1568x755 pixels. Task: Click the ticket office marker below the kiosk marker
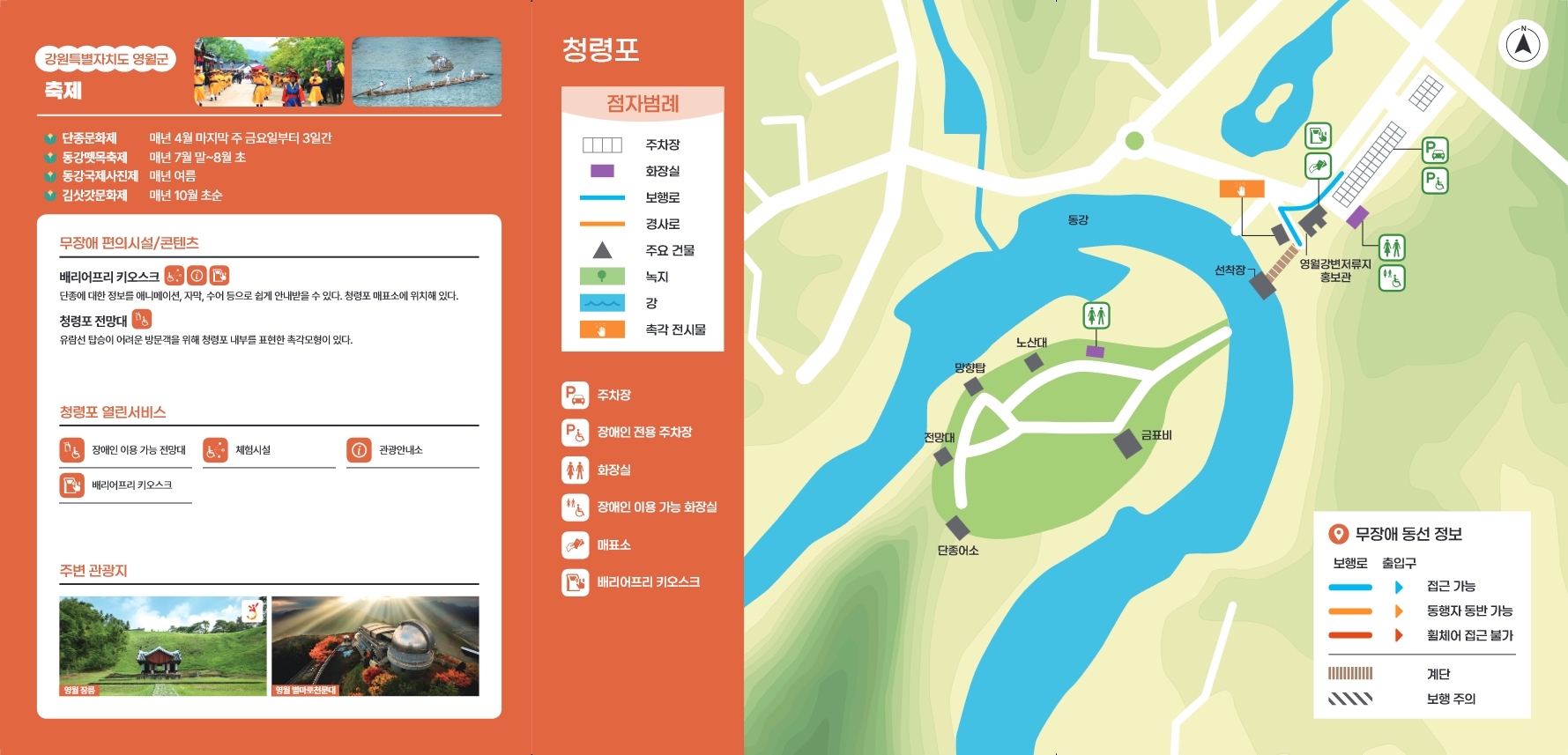click(1318, 166)
